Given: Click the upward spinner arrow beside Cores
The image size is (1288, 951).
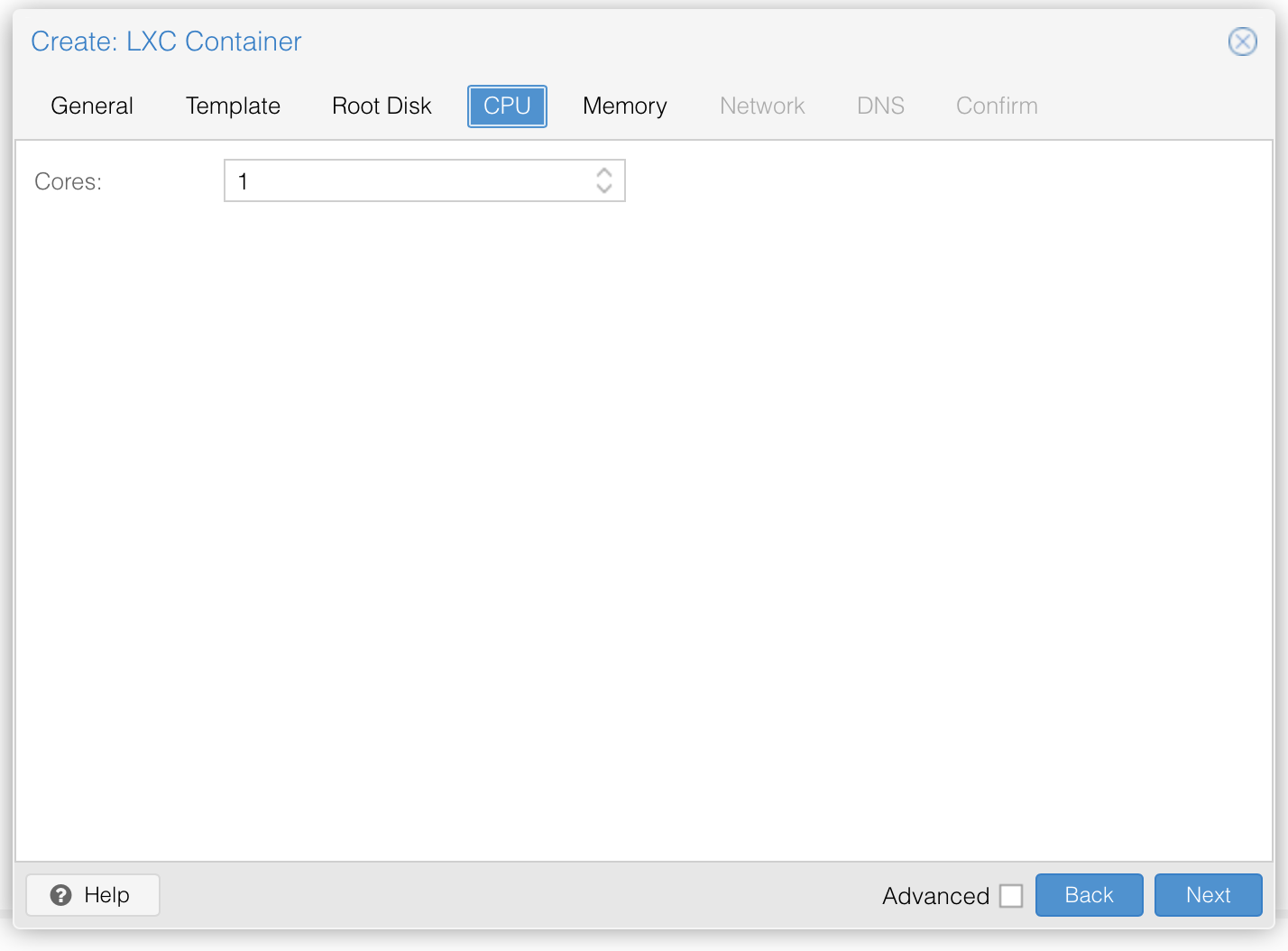Looking at the screenshot, I should click(x=604, y=174).
